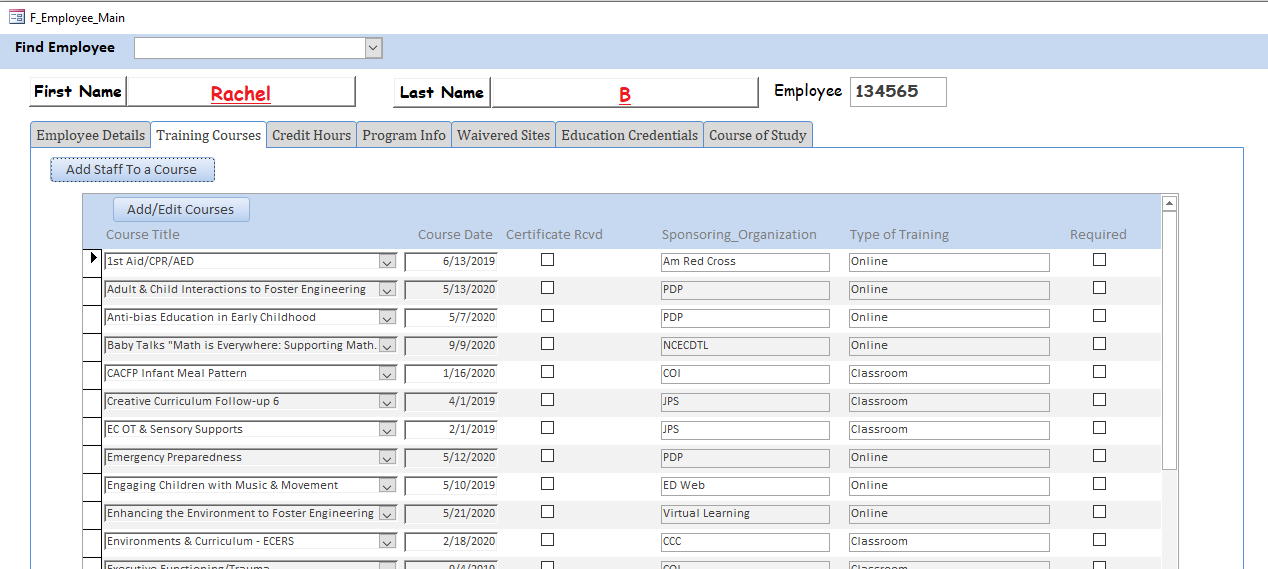Click course date 2/18/2020
This screenshot has width=1268, height=569.
(451, 542)
